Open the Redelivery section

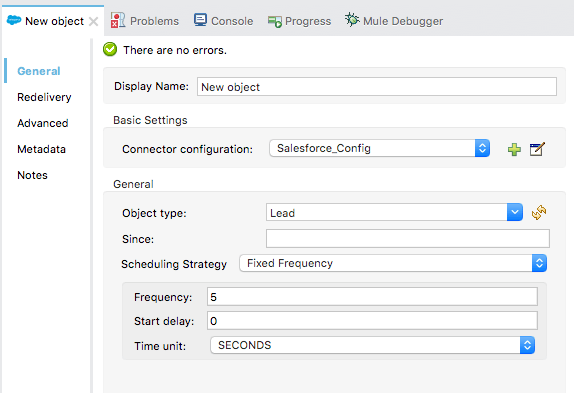pos(44,97)
